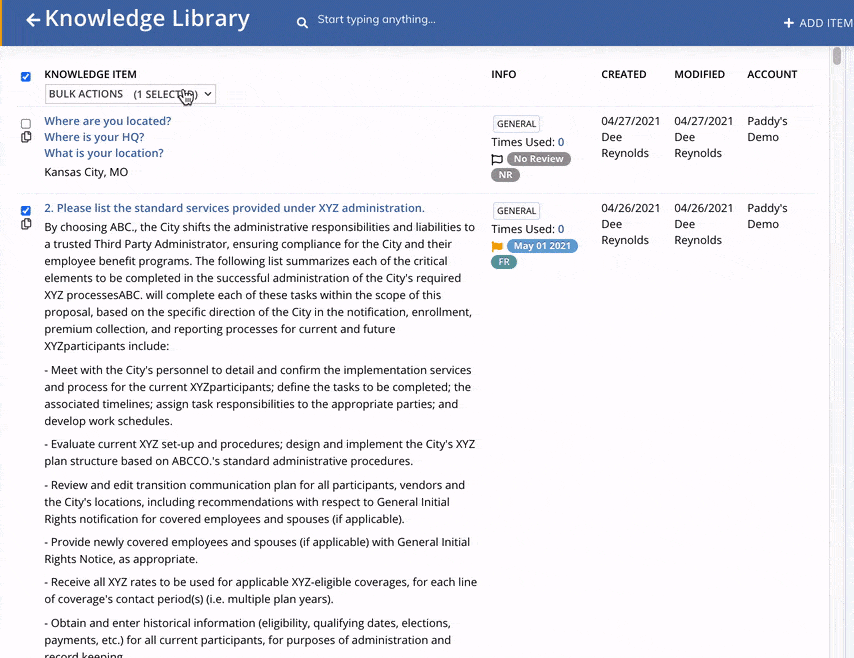Image resolution: width=854 pixels, height=658 pixels.
Task: Click the 'Start typing anything...' search field
Action: tap(376, 20)
